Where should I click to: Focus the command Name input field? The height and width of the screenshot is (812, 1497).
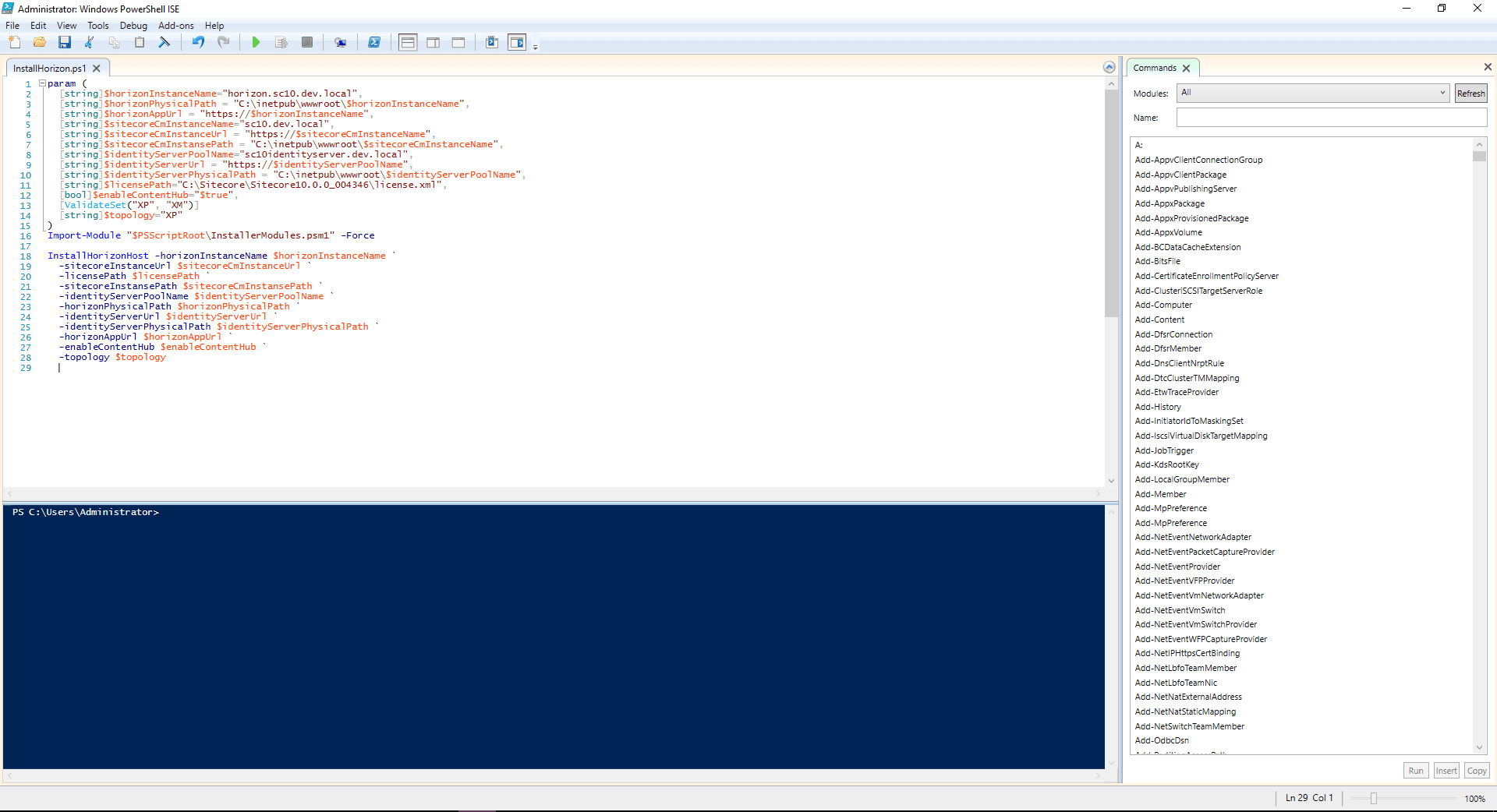pos(1332,118)
